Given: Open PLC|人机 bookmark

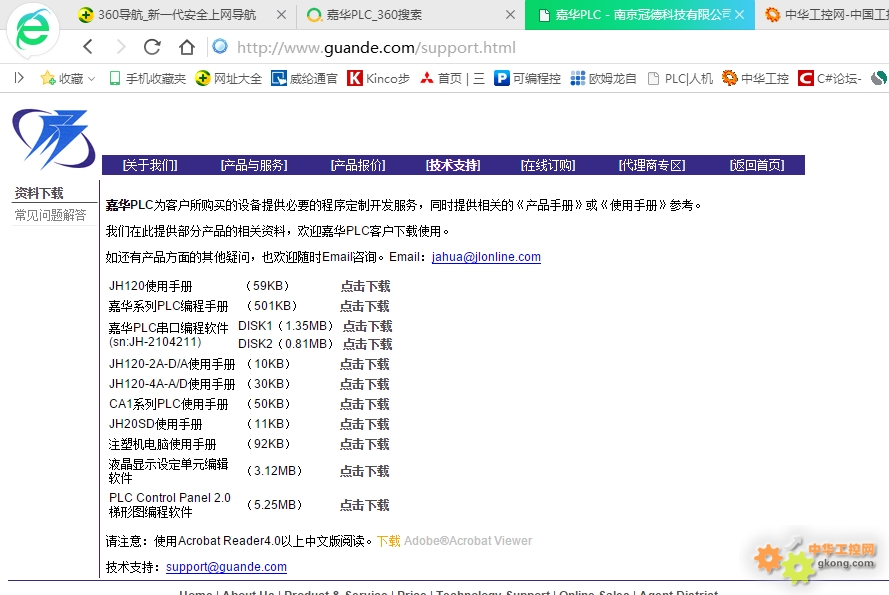Looking at the screenshot, I should (x=680, y=78).
